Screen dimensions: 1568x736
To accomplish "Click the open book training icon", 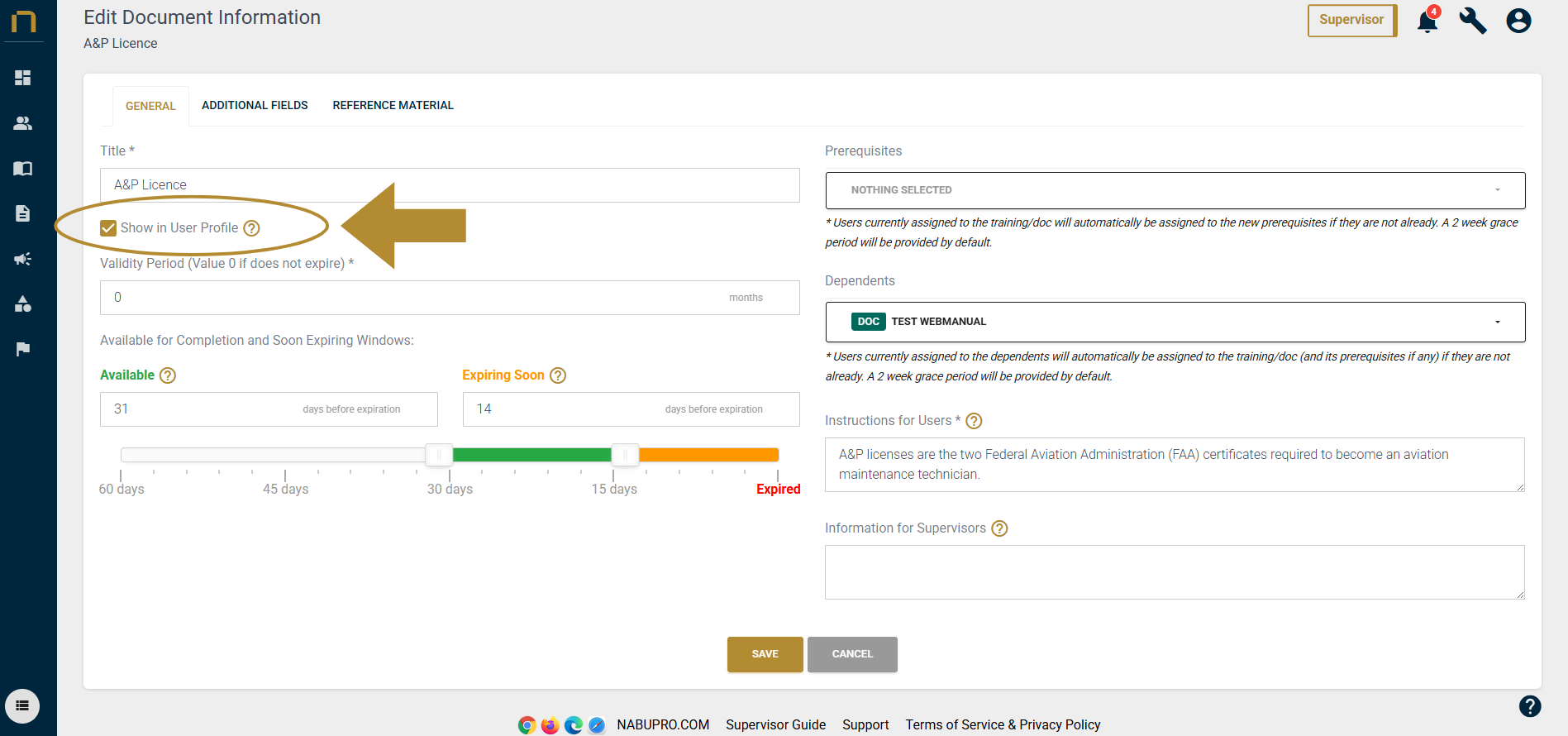I will [x=23, y=169].
